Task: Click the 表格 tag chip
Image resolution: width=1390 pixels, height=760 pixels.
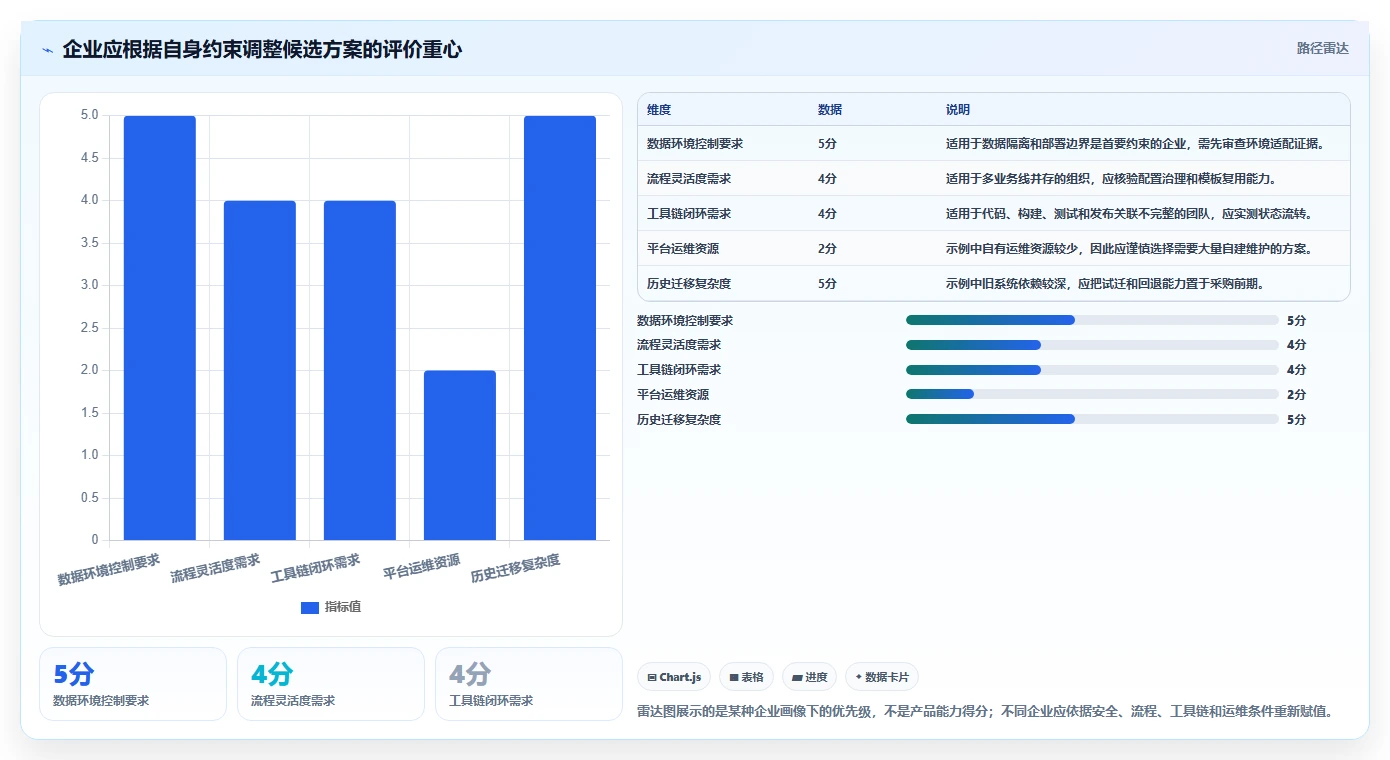Action: (746, 677)
